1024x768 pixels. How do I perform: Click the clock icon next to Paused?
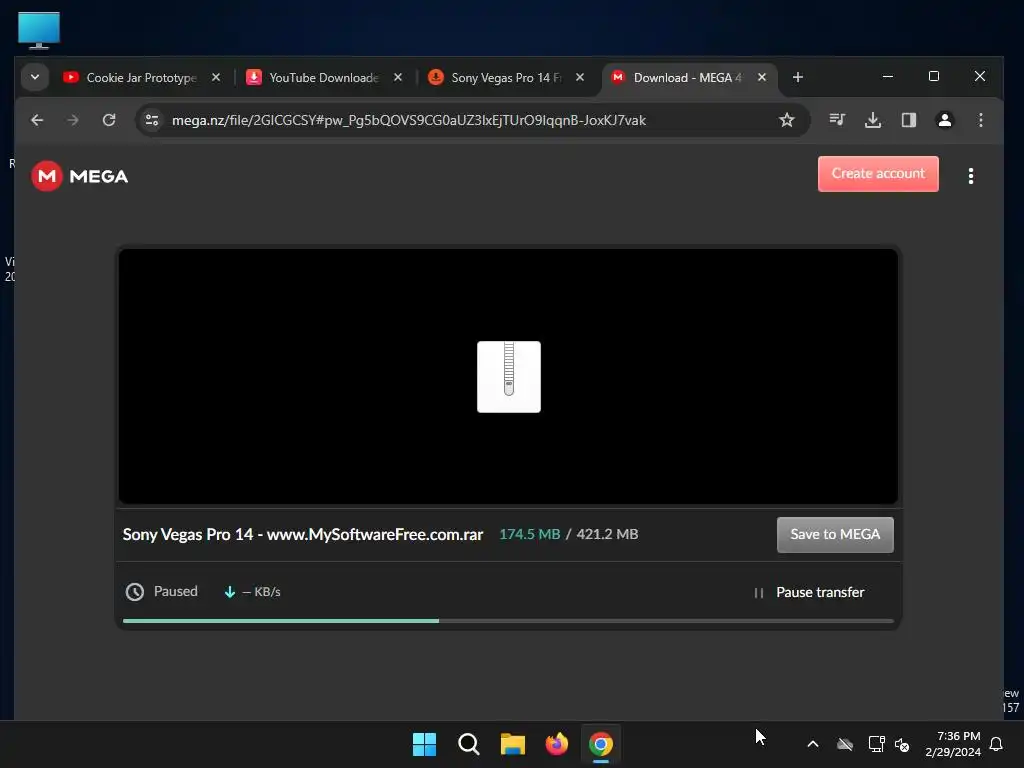tap(135, 592)
